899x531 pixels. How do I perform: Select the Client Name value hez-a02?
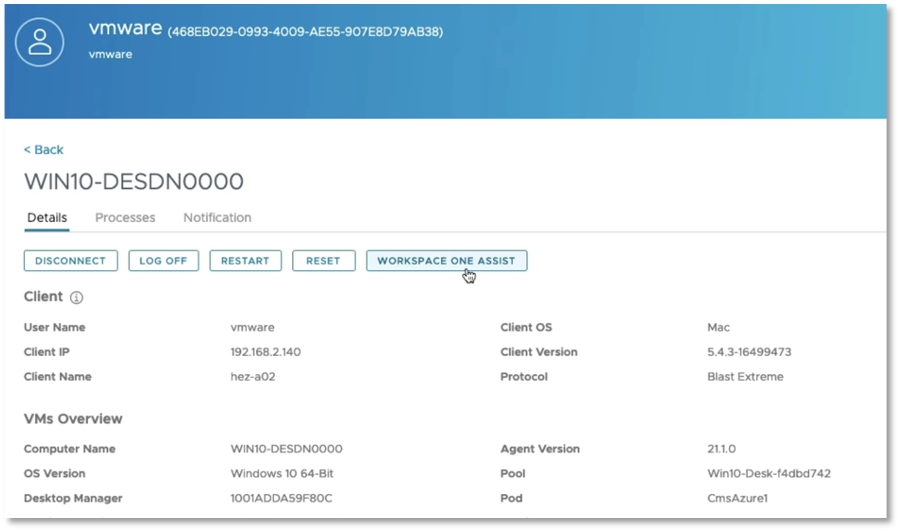tap(253, 377)
